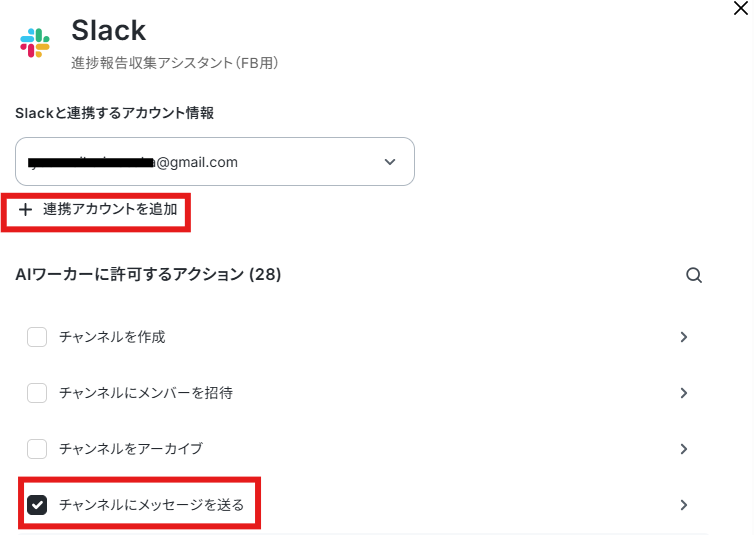Check the チャンネルを作成 checkbox

37,337
